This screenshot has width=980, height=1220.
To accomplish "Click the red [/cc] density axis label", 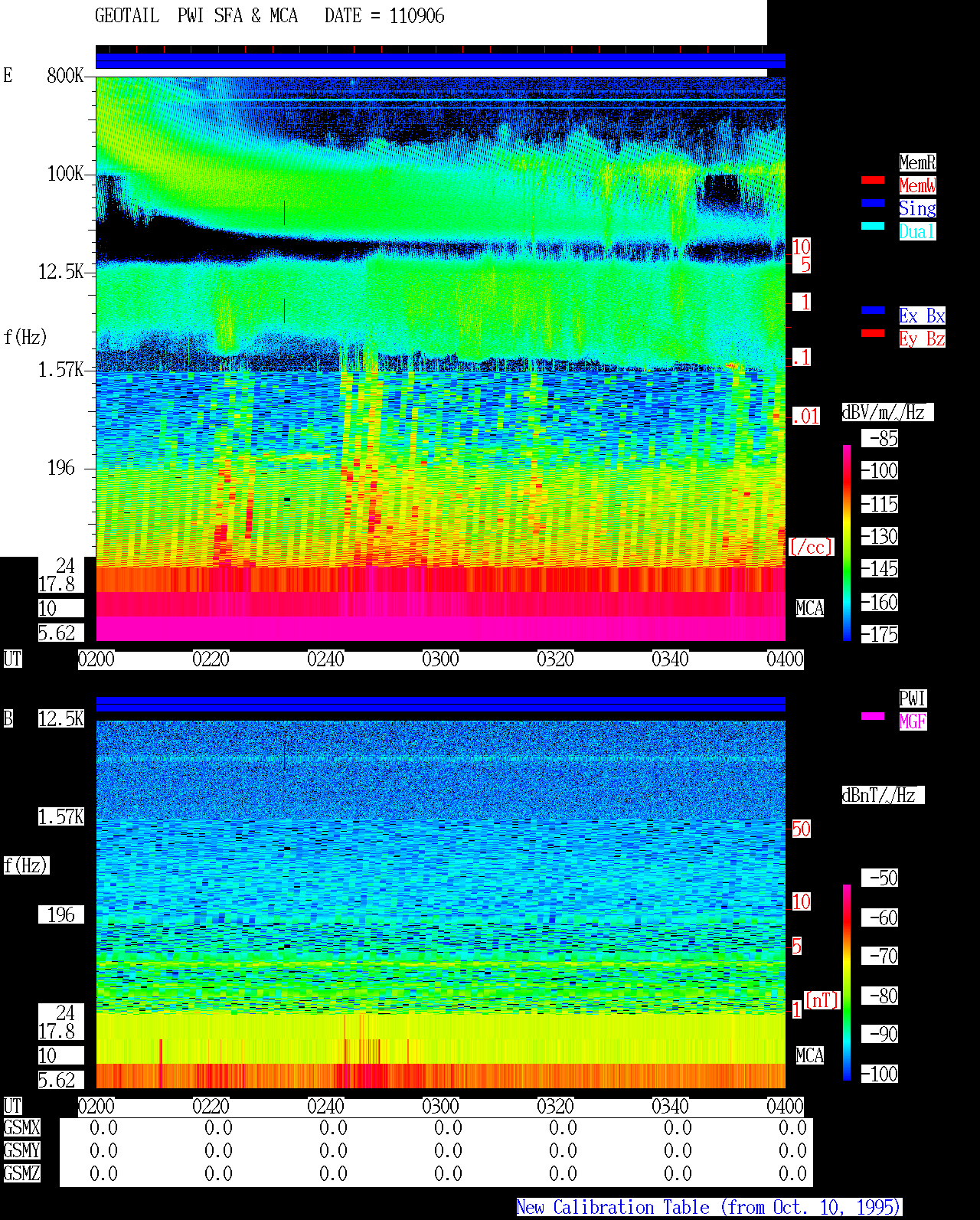I will coord(811,547).
